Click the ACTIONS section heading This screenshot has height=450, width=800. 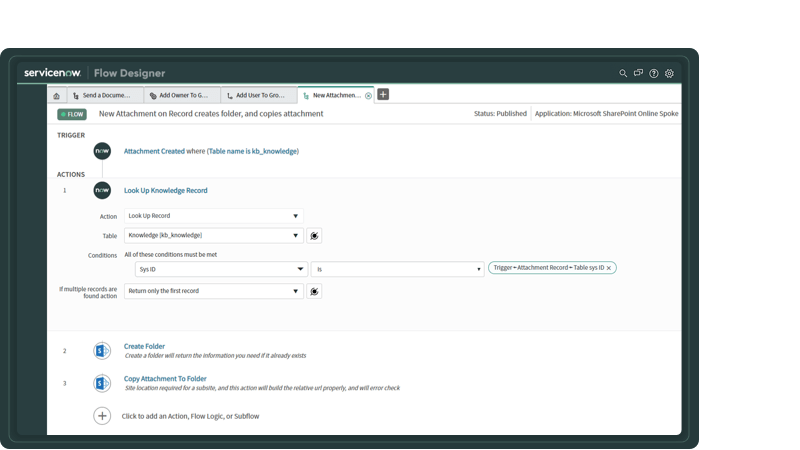71,174
